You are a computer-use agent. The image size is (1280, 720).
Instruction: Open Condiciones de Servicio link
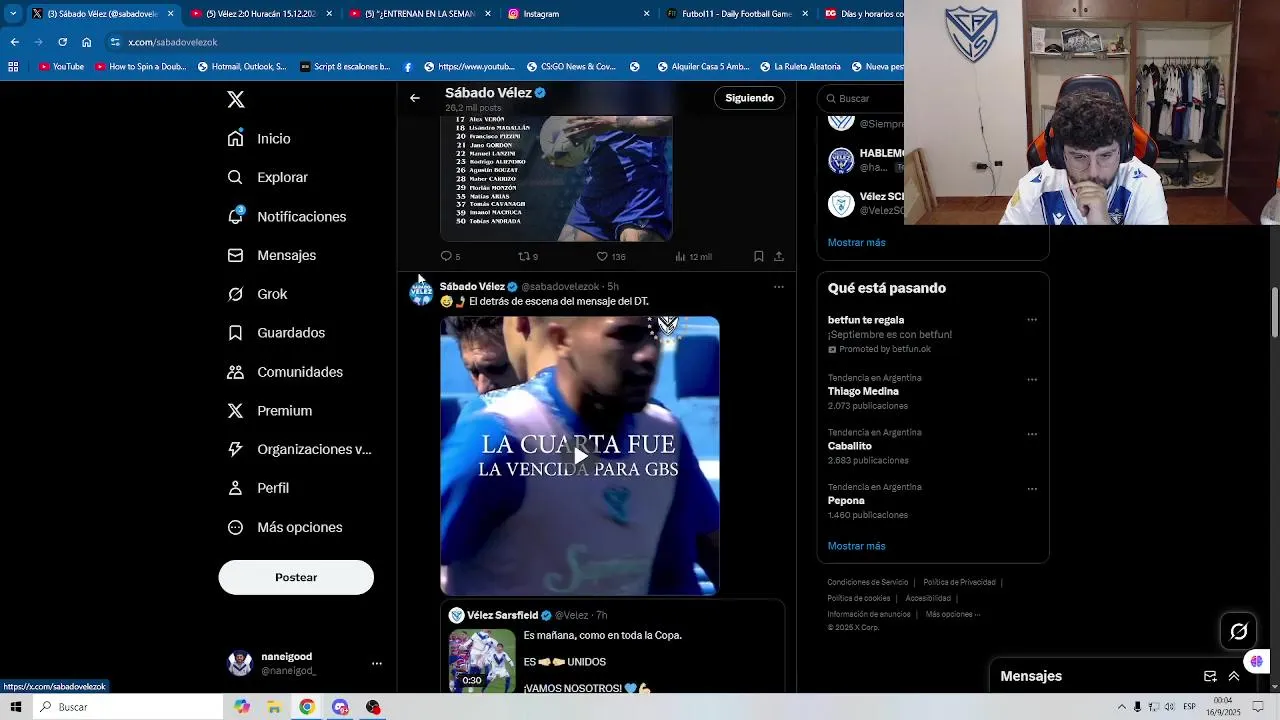pos(868,582)
